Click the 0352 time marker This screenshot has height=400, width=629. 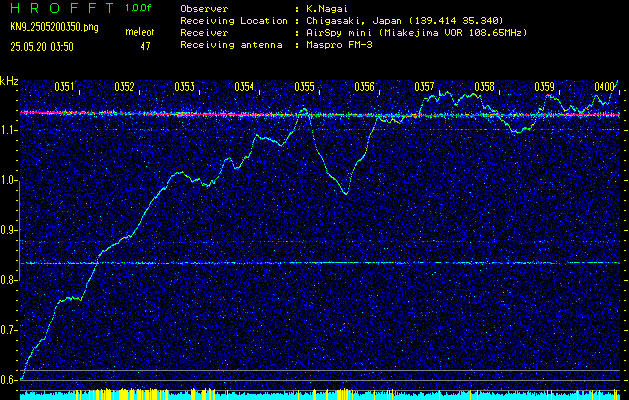coord(124,87)
